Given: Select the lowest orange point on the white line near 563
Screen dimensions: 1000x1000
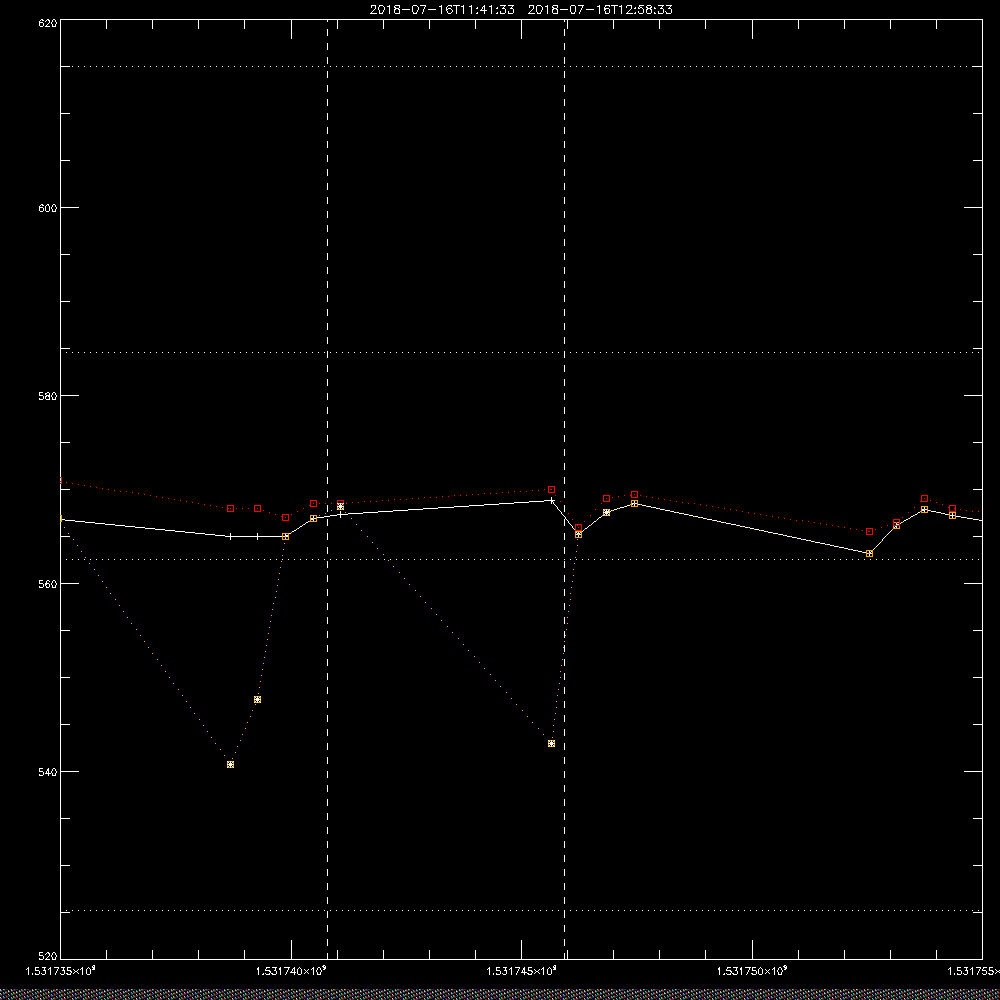Looking at the screenshot, I should pos(869,554).
